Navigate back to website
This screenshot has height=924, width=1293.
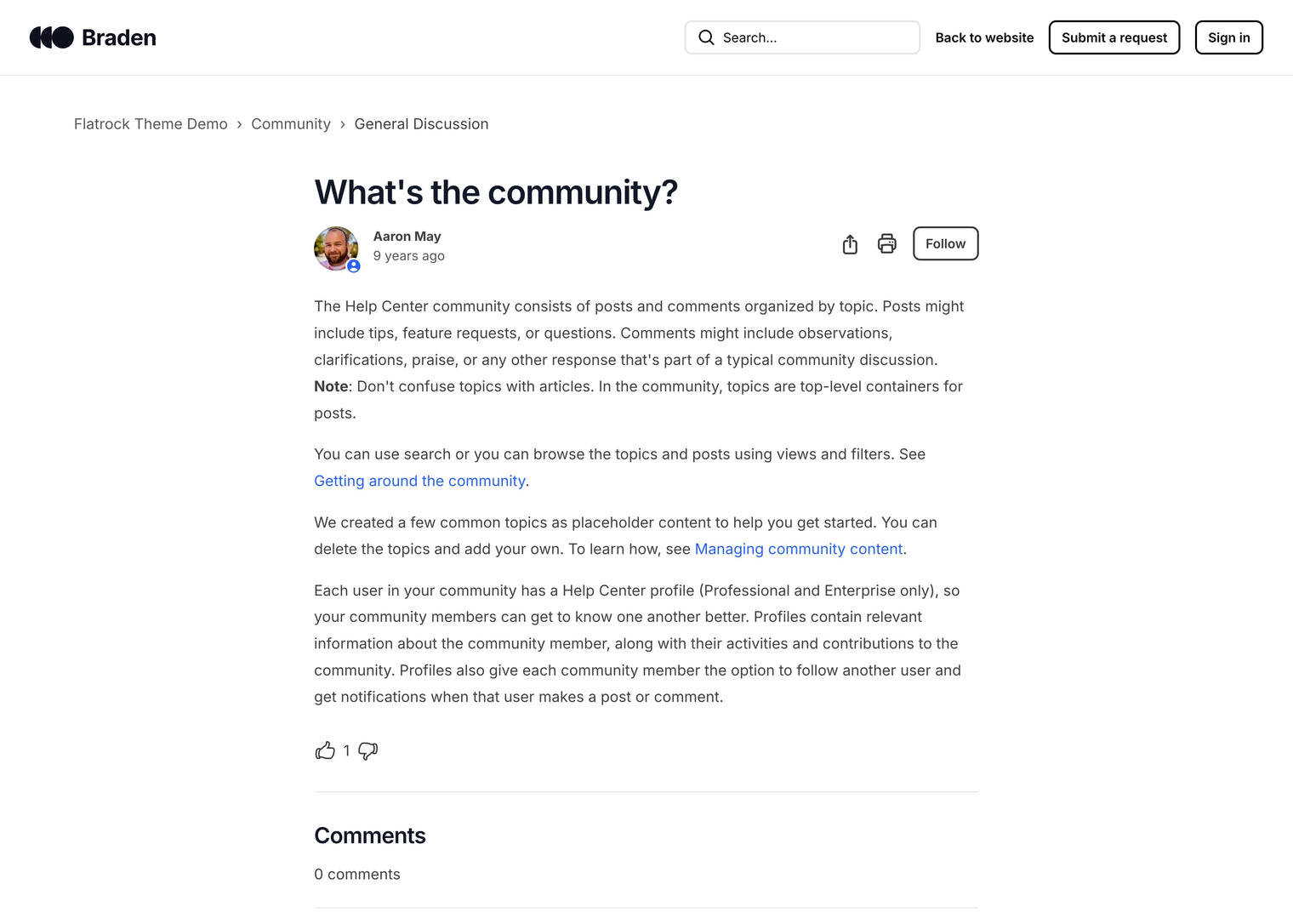tap(984, 37)
